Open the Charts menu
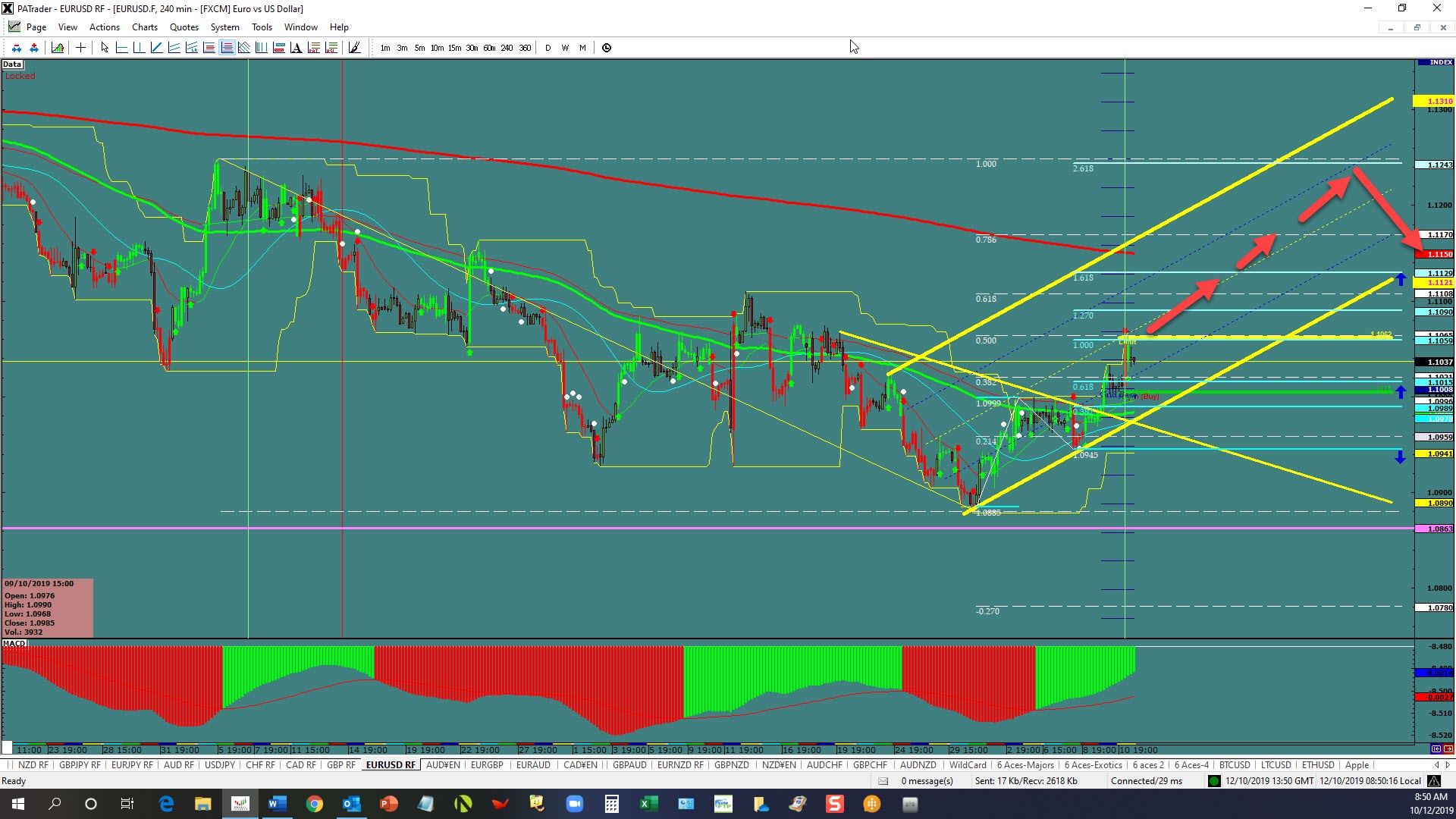 144,27
